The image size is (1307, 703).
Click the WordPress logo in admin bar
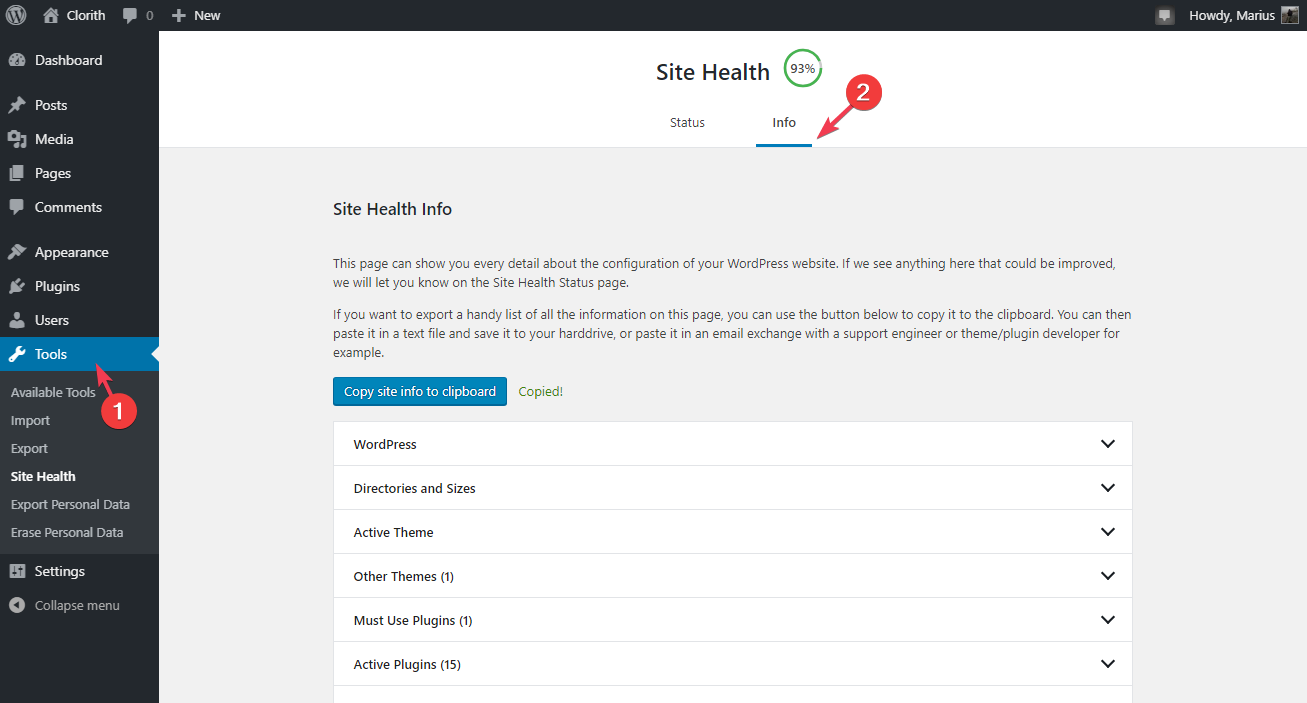coord(16,15)
